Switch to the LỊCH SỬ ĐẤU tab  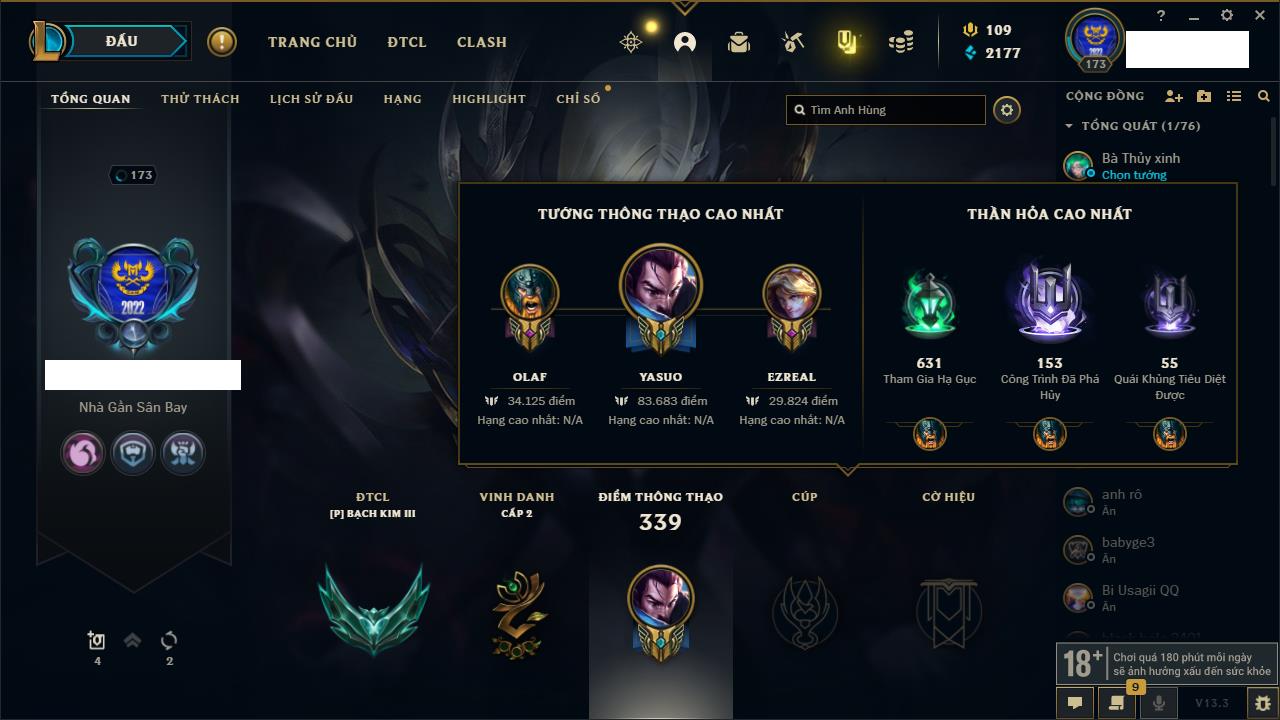(x=311, y=99)
